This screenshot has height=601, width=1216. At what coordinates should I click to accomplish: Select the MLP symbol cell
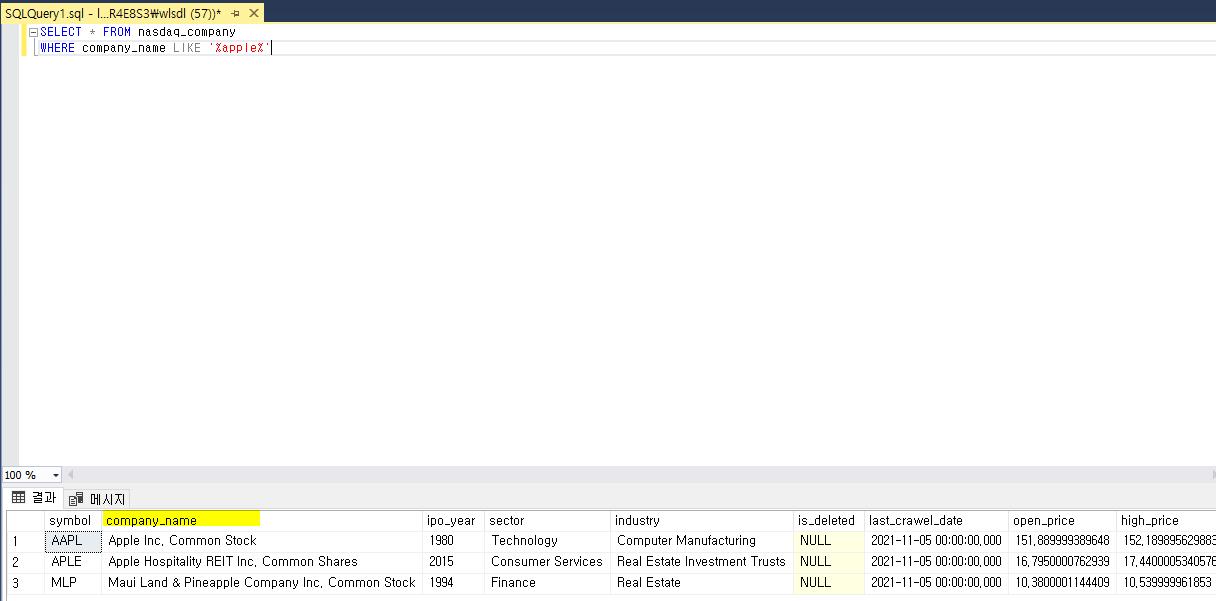[73, 583]
